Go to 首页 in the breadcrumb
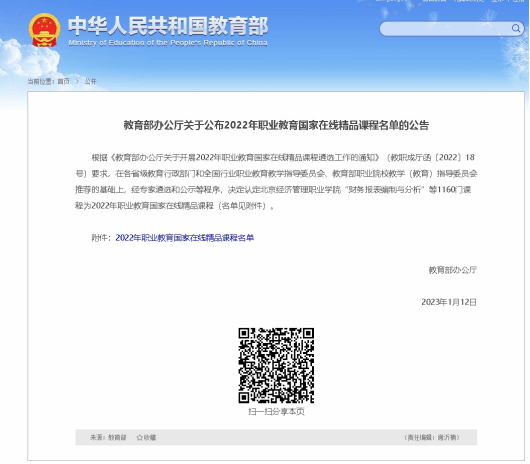Image resolution: width=530 pixels, height=464 pixels. [64, 81]
